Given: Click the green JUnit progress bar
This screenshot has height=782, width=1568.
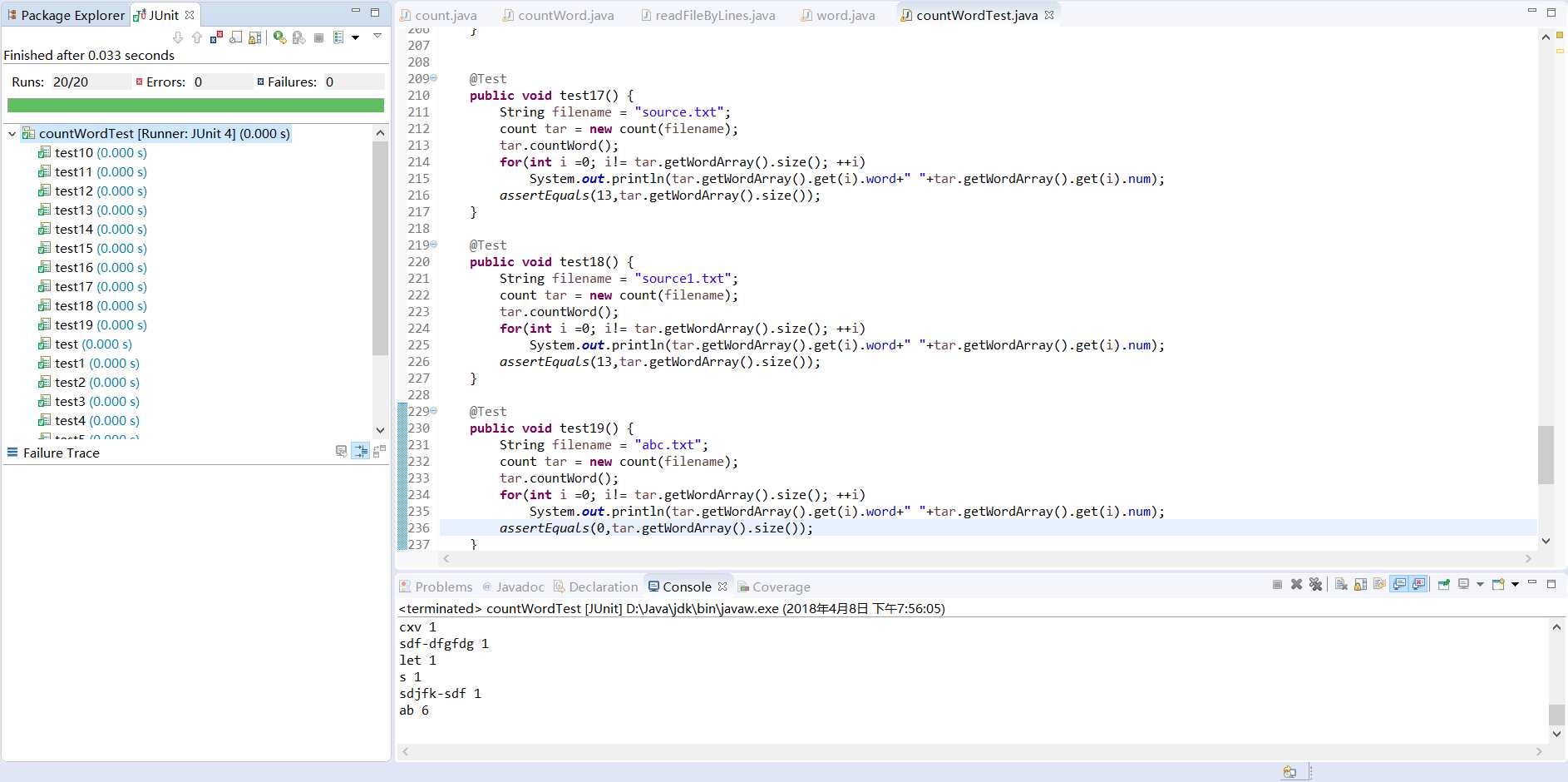Looking at the screenshot, I should click(195, 105).
